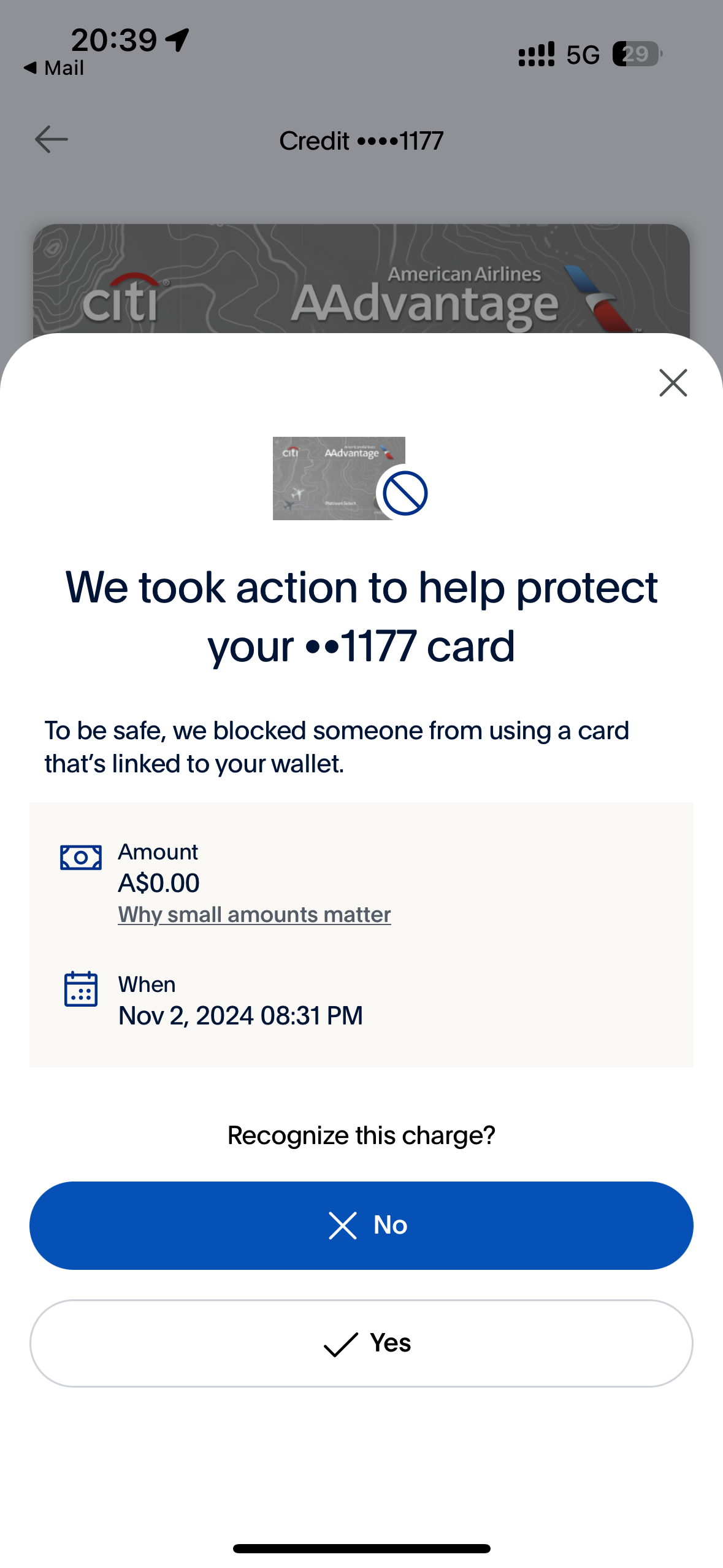Tap the cellular signal bars icon
The width and height of the screenshot is (723, 1568).
(537, 54)
